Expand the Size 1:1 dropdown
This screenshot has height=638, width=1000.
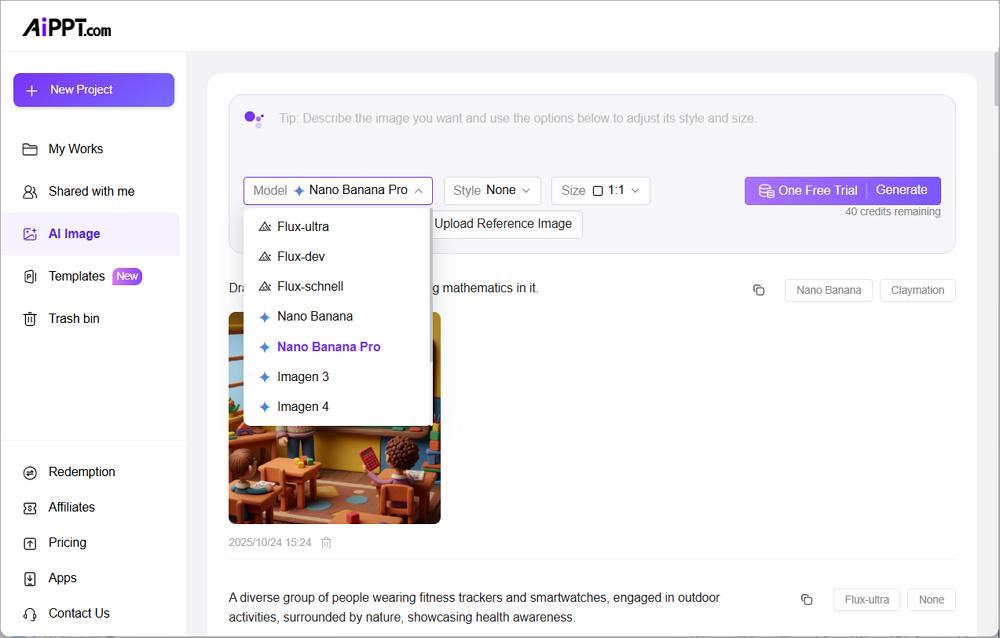600,191
